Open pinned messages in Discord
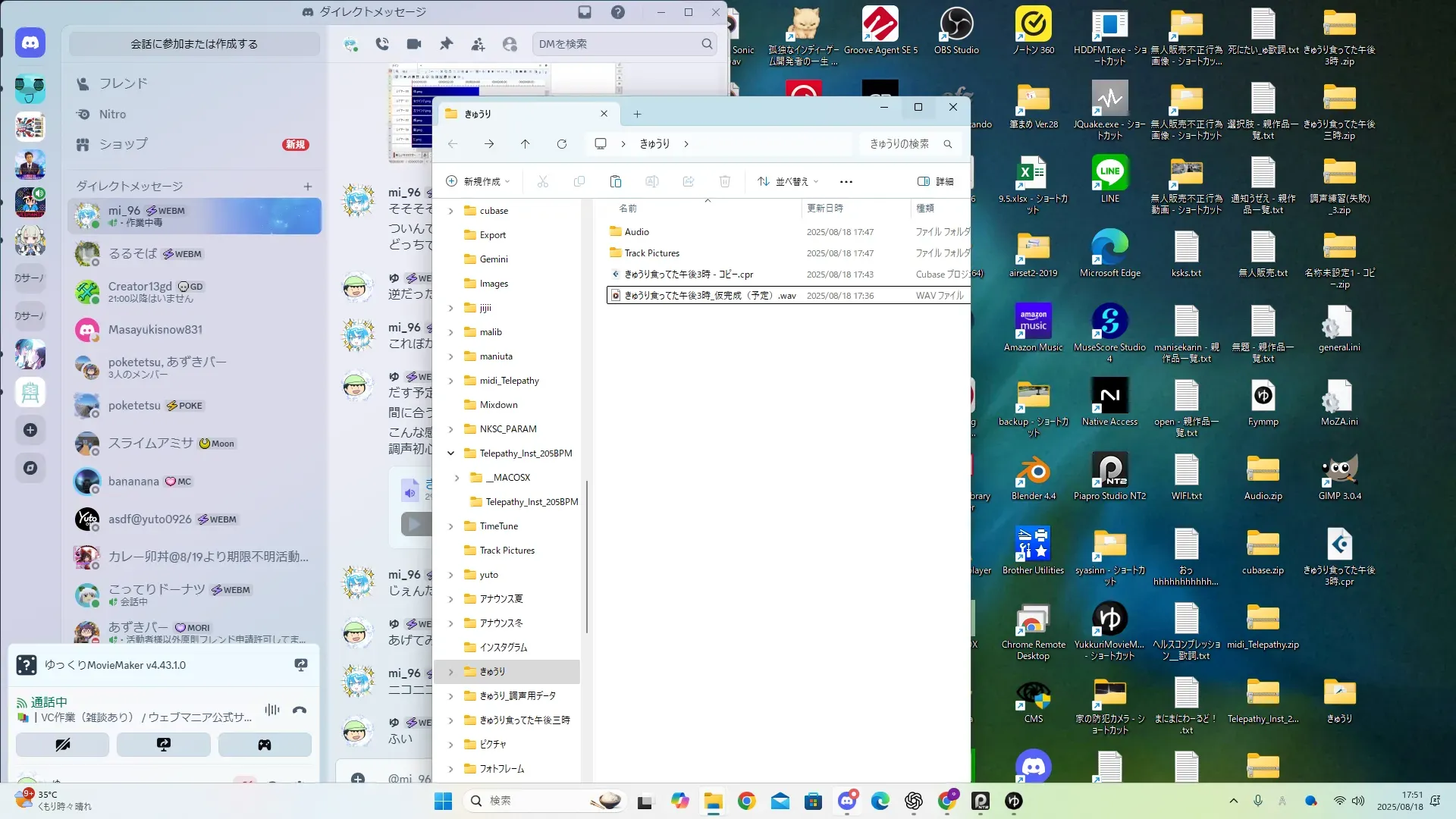1456x819 pixels. point(446,44)
